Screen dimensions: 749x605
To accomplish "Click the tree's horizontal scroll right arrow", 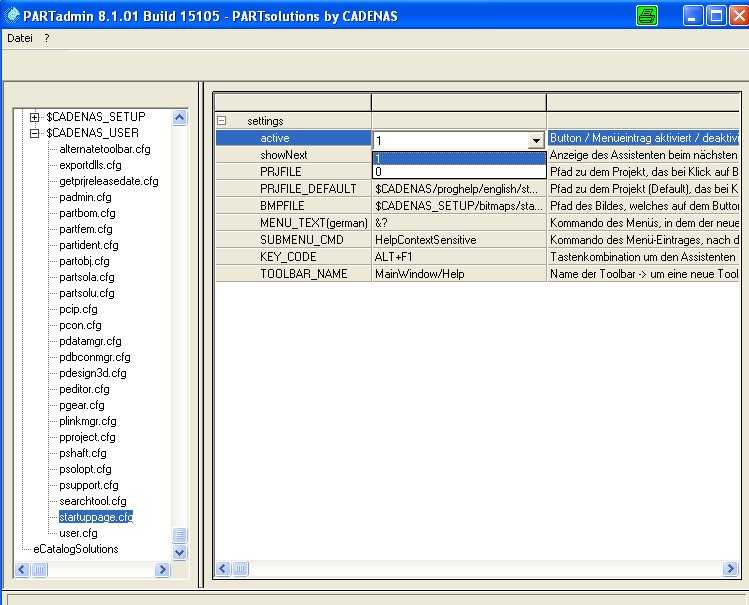I will [x=162, y=569].
